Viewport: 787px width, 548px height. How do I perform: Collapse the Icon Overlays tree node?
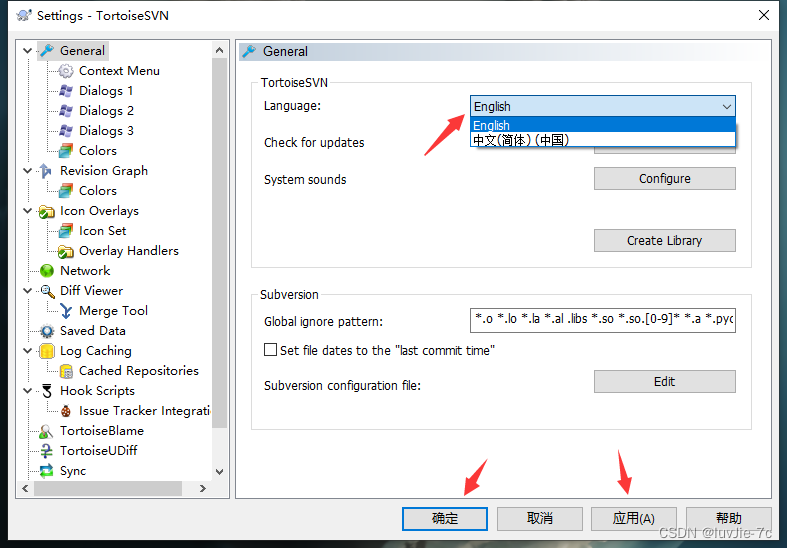pyautogui.click(x=28, y=211)
